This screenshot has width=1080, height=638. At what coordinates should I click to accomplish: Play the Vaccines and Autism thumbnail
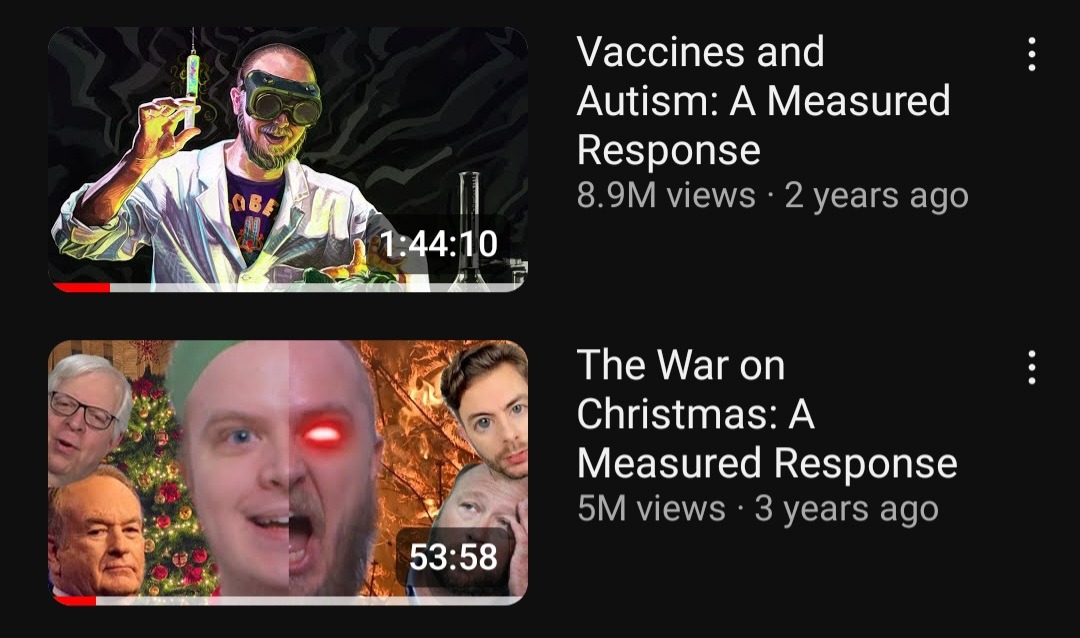[288, 159]
